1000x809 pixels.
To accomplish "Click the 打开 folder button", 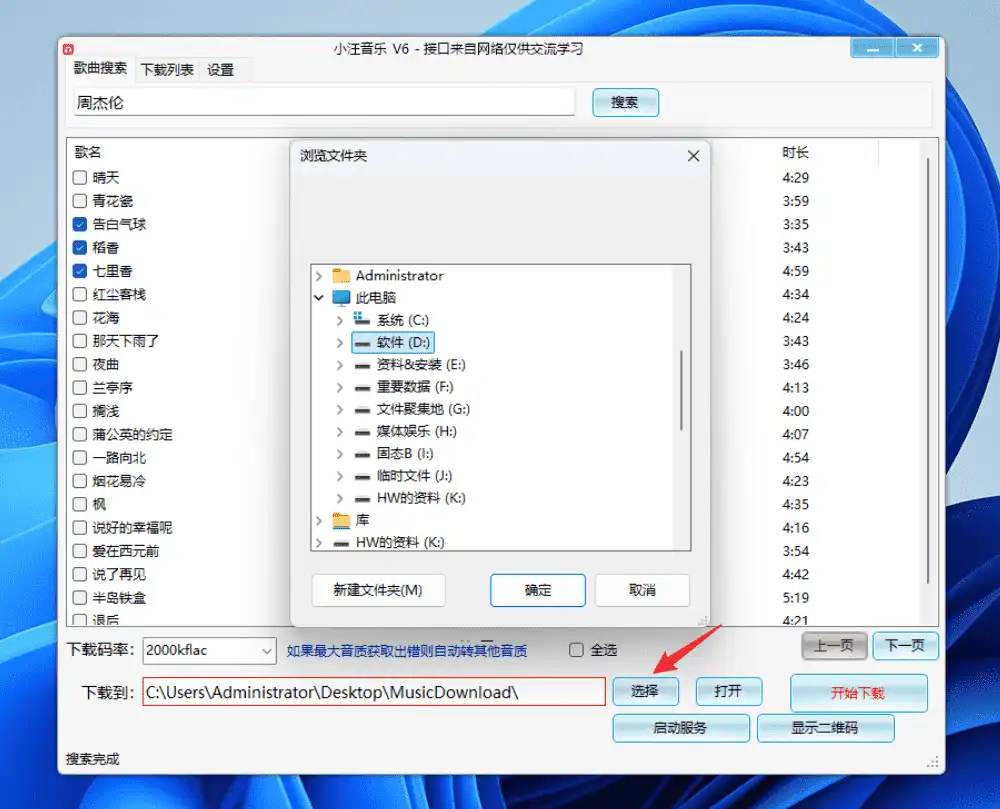I will pyautogui.click(x=728, y=691).
